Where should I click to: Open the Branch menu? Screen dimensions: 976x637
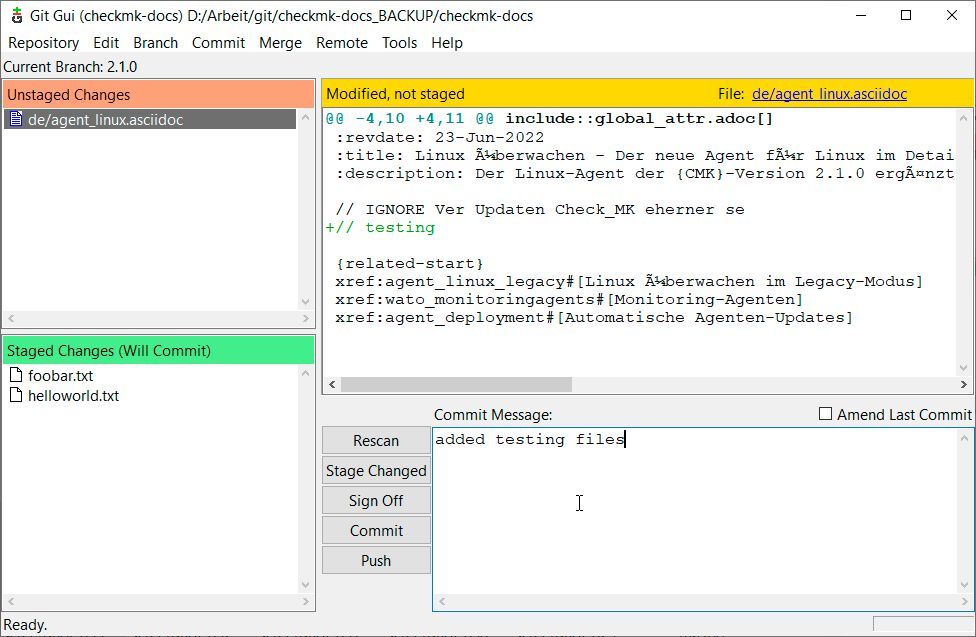point(155,43)
